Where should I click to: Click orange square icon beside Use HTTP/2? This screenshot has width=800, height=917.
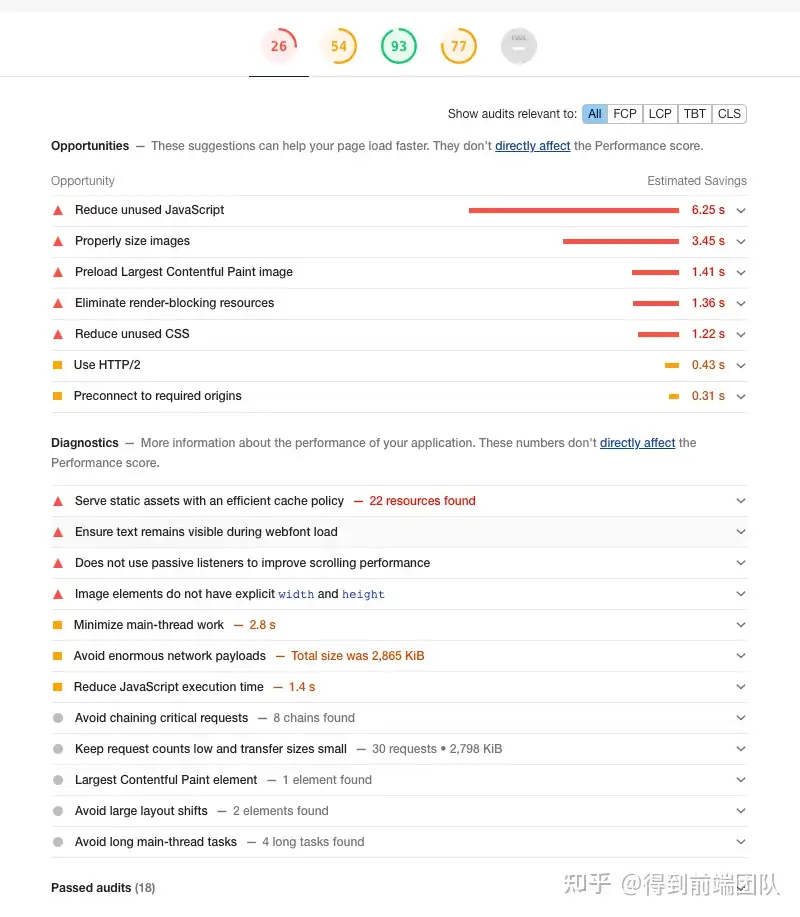[58, 365]
